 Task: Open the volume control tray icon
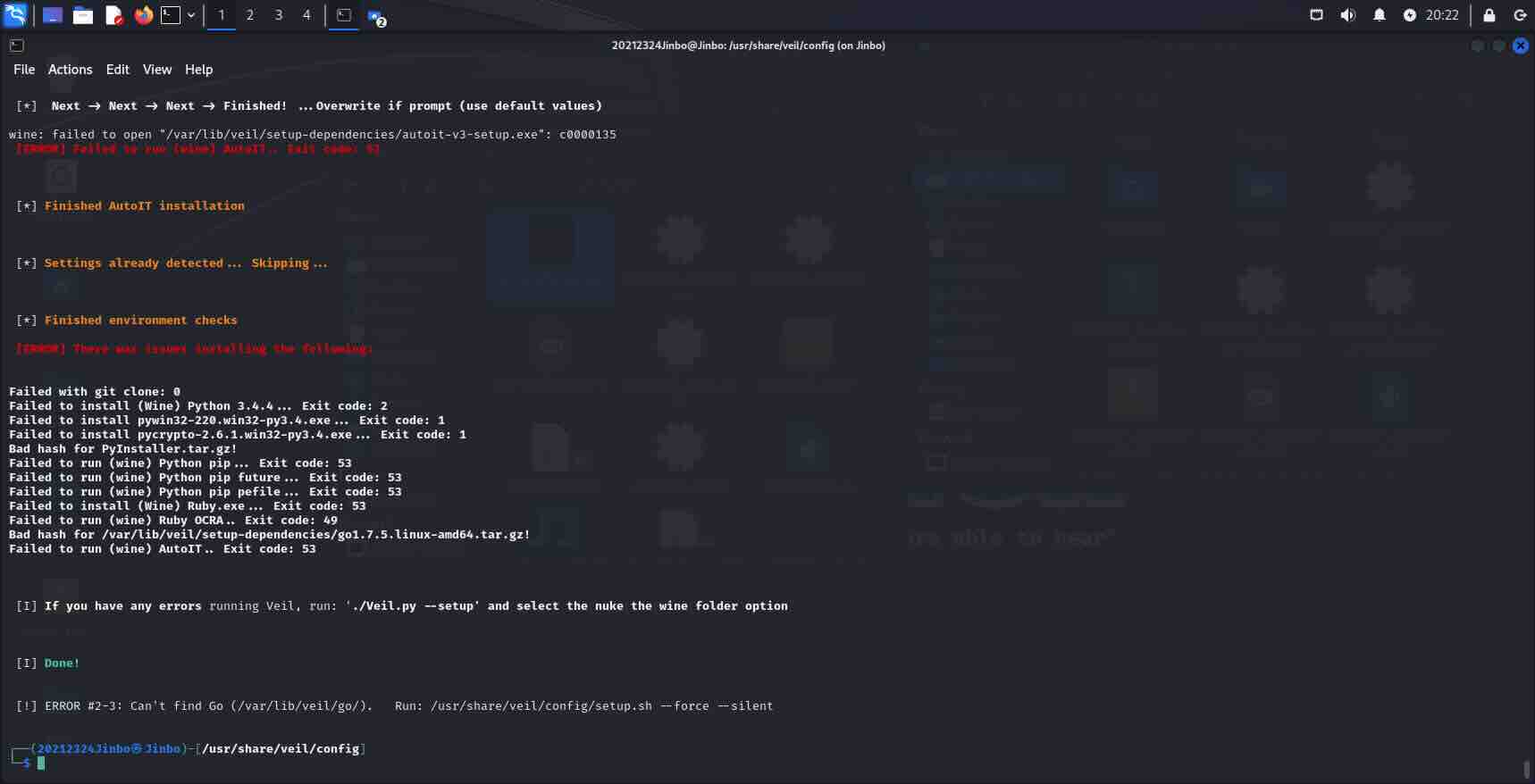click(1347, 15)
